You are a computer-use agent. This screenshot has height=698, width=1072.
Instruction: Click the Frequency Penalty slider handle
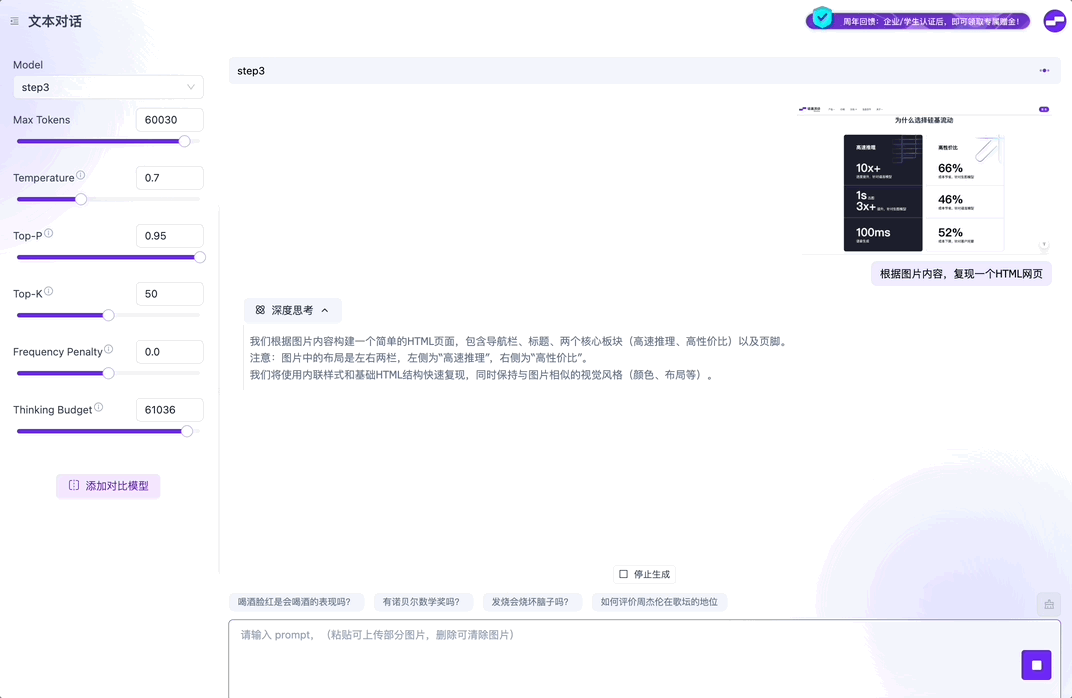point(108,373)
